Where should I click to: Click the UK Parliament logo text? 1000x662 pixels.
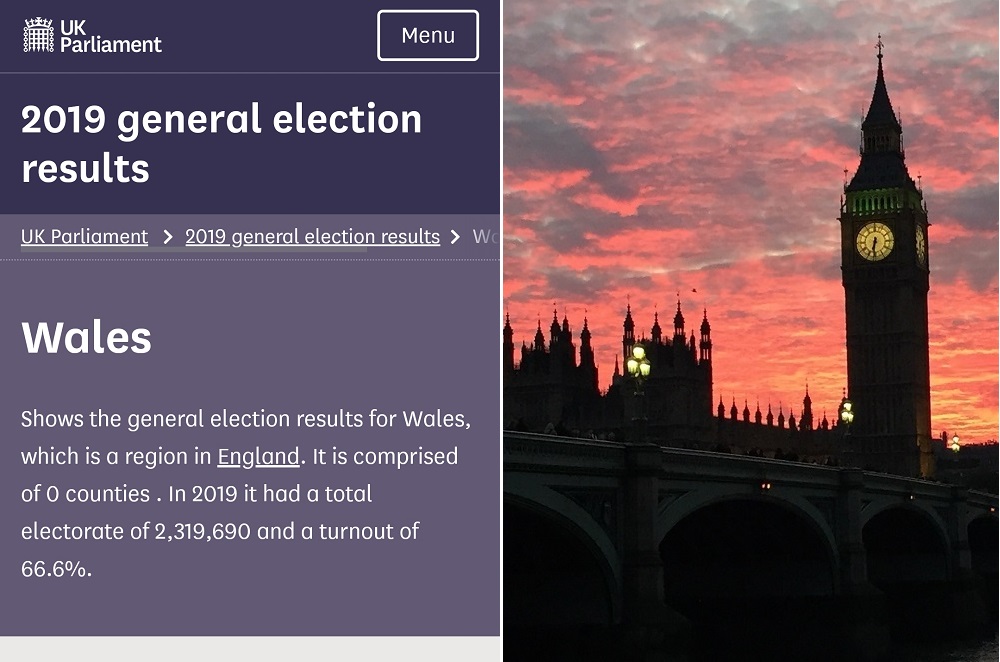click(x=110, y=35)
